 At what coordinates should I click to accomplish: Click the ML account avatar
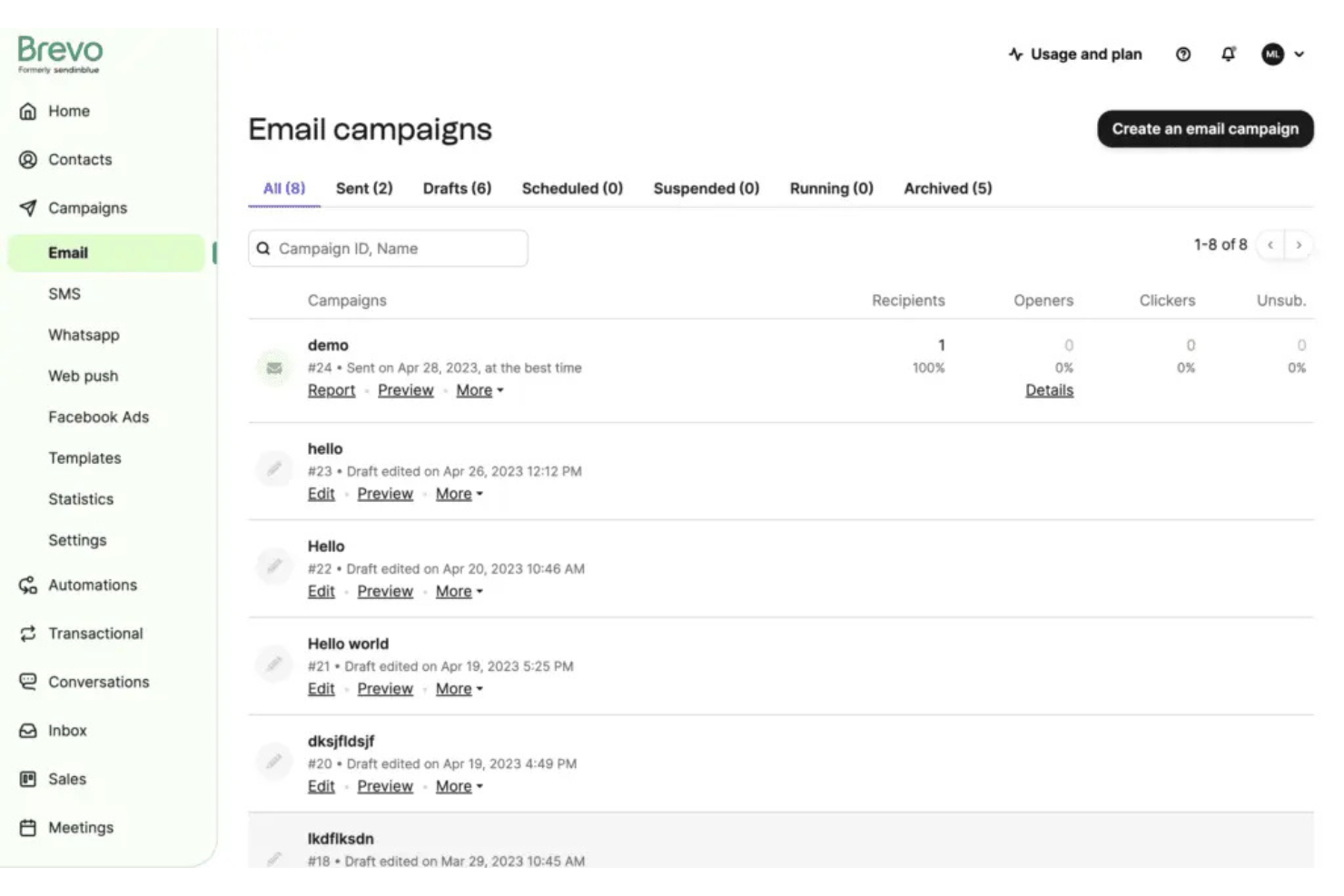(1272, 54)
